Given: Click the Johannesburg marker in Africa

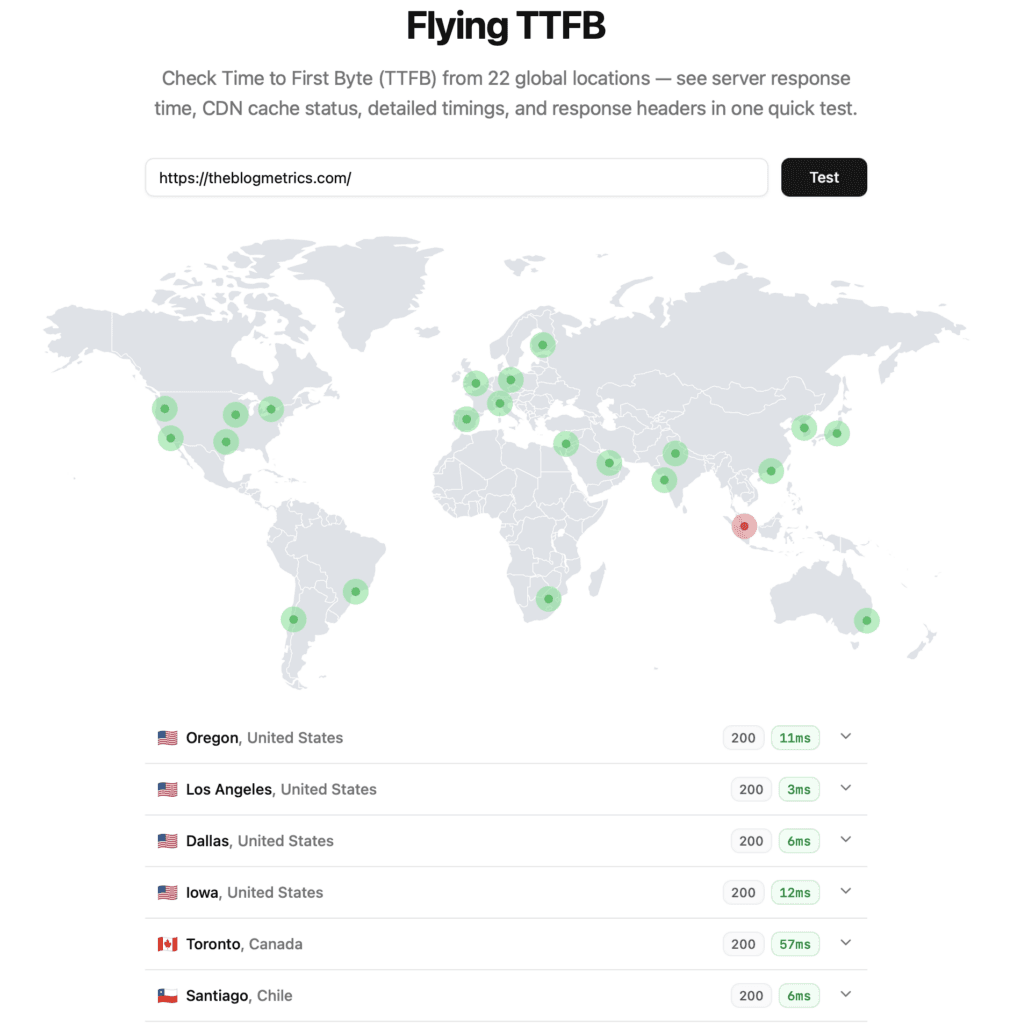Looking at the screenshot, I should pos(548,598).
